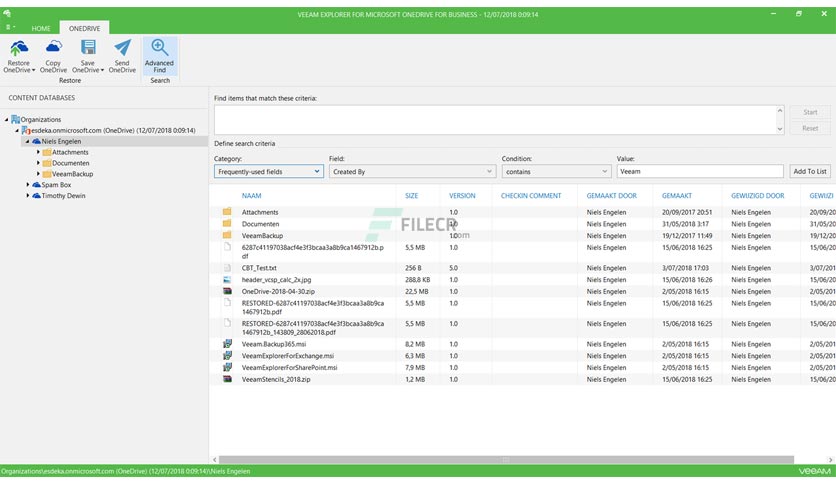This screenshot has height=484, width=836.
Task: Select Veeam.Backup365.msi installer icon
Action: (227, 344)
